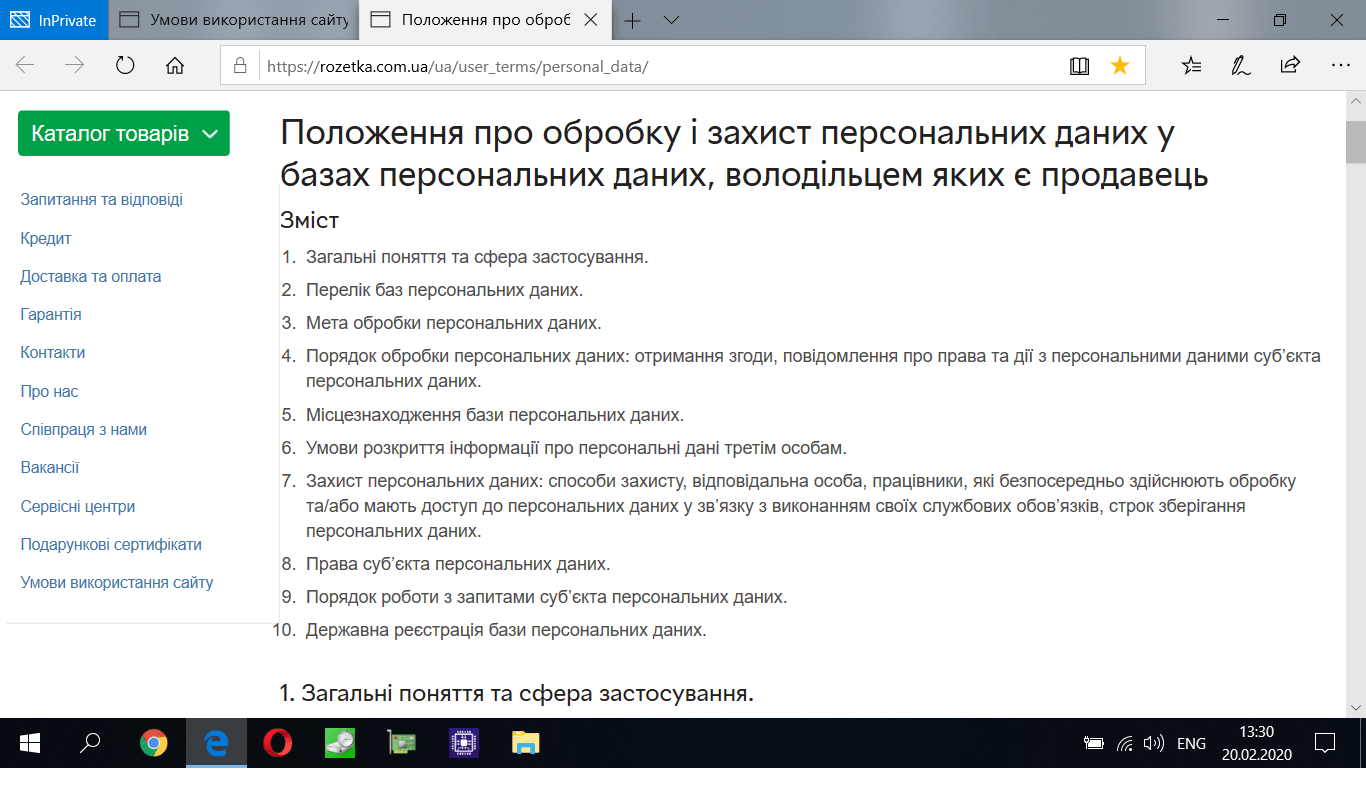Screen dimensions: 1366x802
Task: Open the Action Center notifications icon
Action: click(x=1325, y=743)
